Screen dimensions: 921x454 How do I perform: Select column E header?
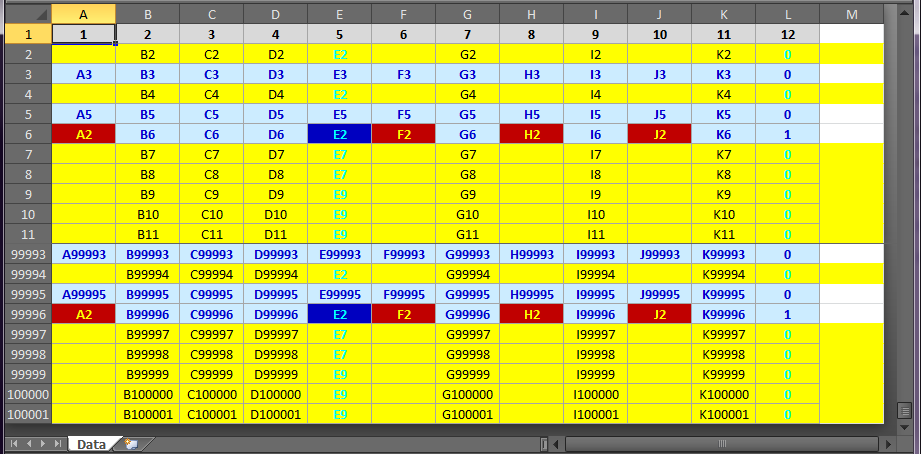point(340,14)
